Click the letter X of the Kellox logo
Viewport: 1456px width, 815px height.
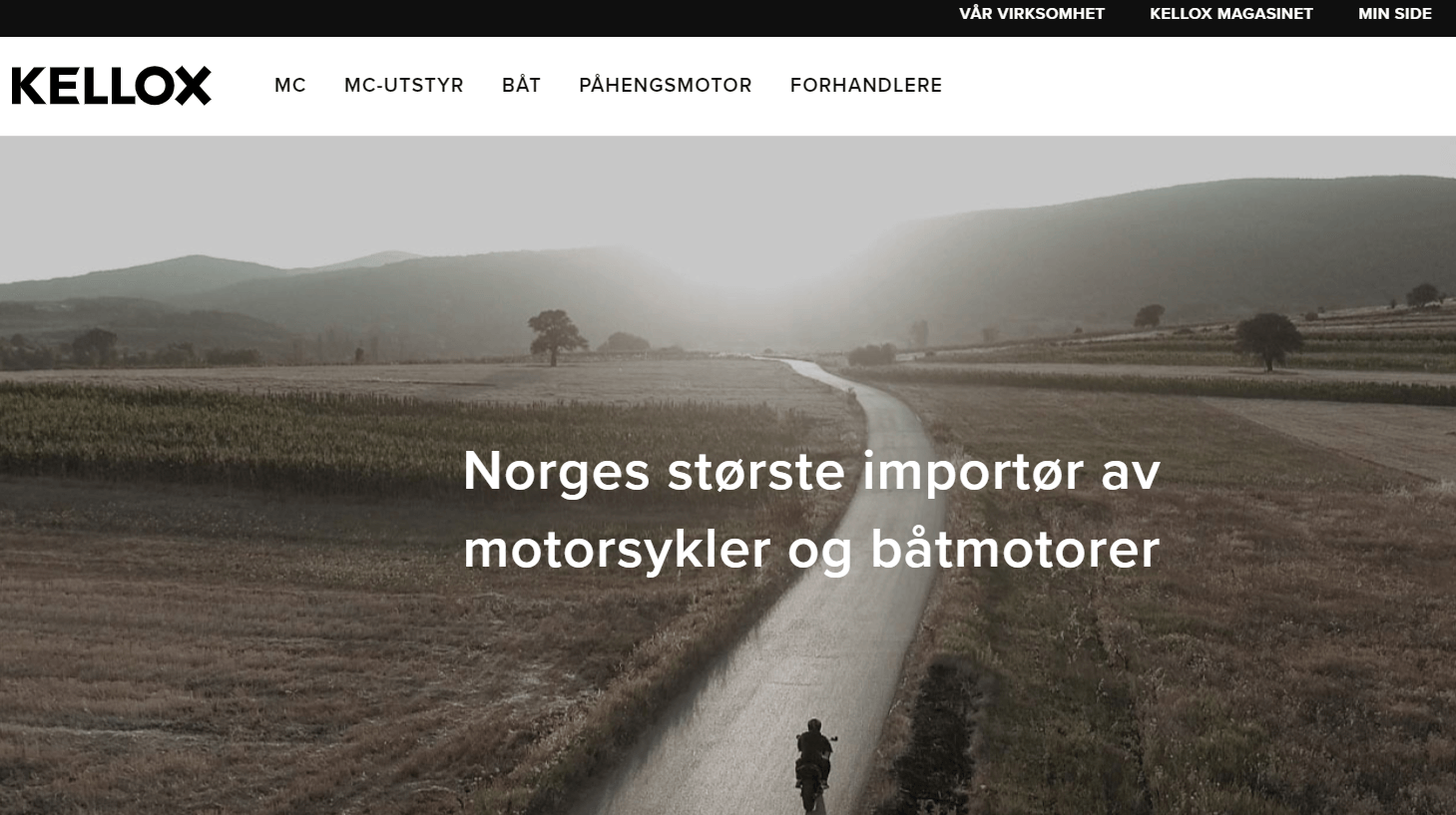point(192,86)
